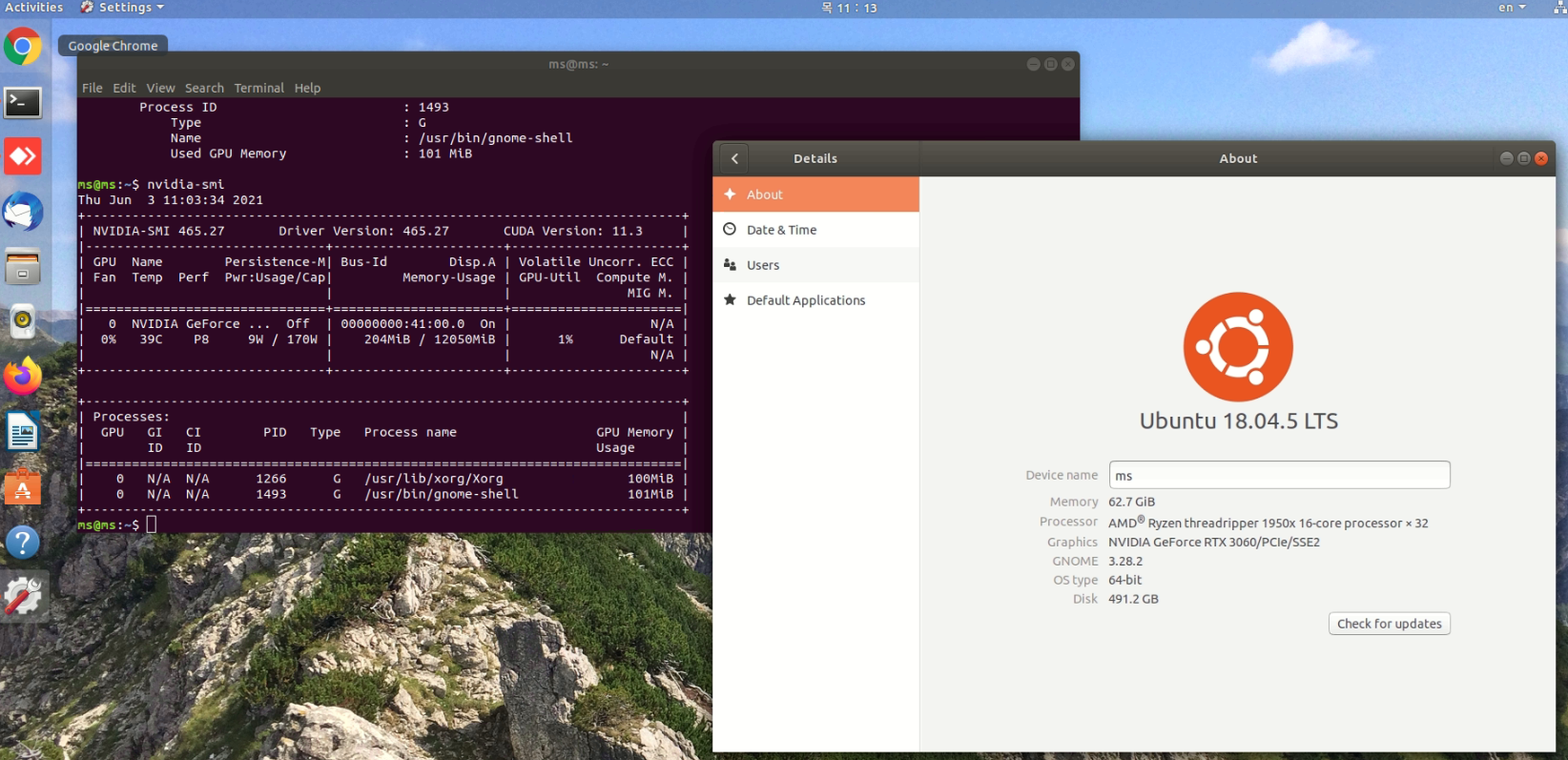Click 'nvidia-smi' command text in terminal
The image size is (1568, 760).
click(185, 184)
